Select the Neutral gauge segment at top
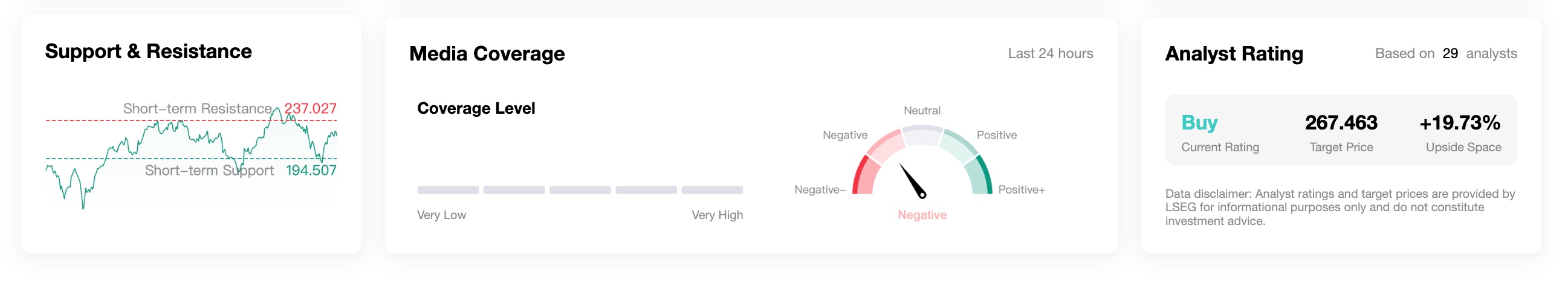Screen dimensions: 1568x288 922,135
